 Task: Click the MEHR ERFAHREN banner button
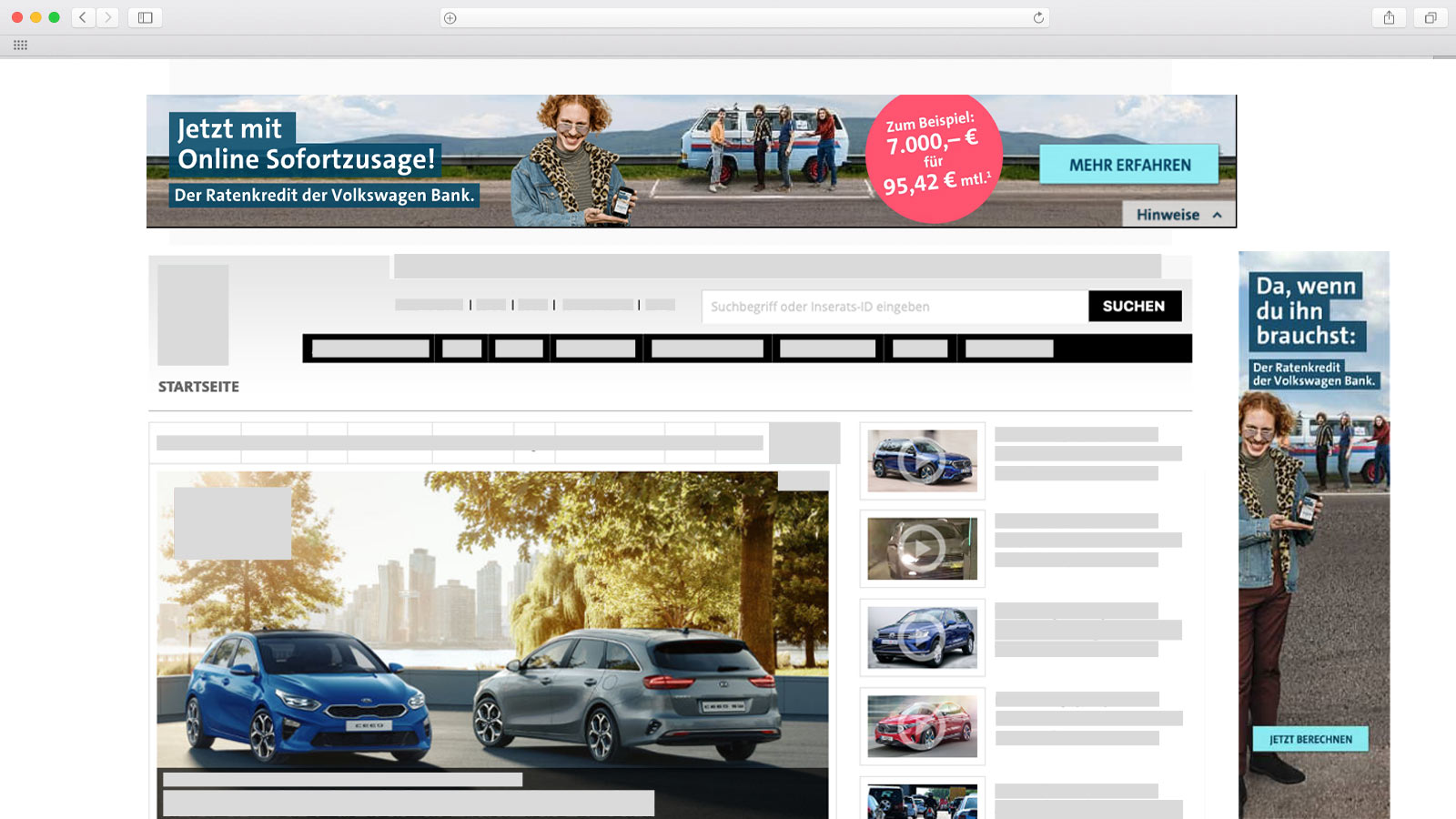1129,165
